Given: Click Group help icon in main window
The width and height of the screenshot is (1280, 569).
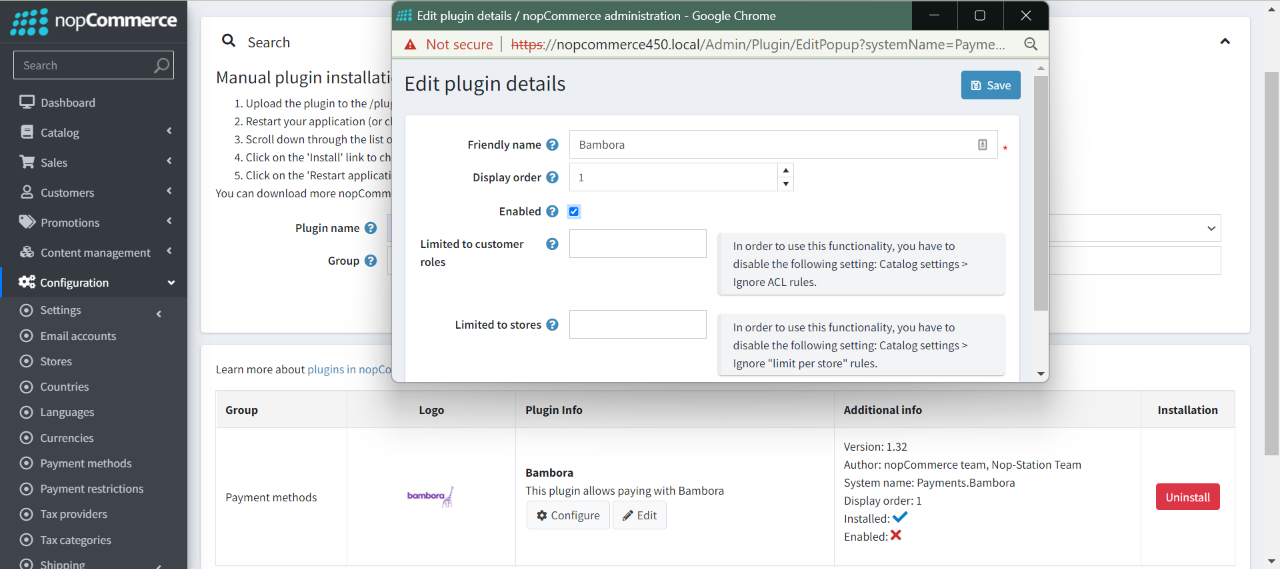Looking at the screenshot, I should click(371, 261).
